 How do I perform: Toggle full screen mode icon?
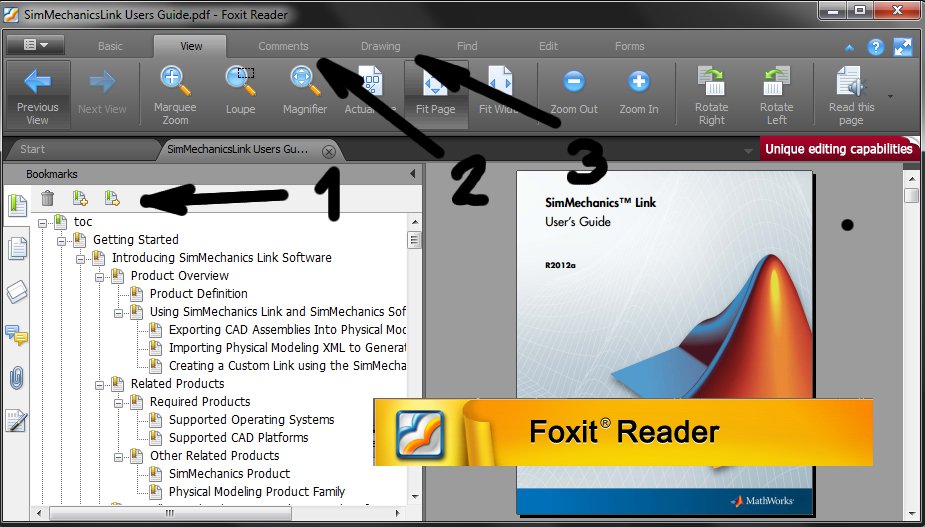[903, 47]
